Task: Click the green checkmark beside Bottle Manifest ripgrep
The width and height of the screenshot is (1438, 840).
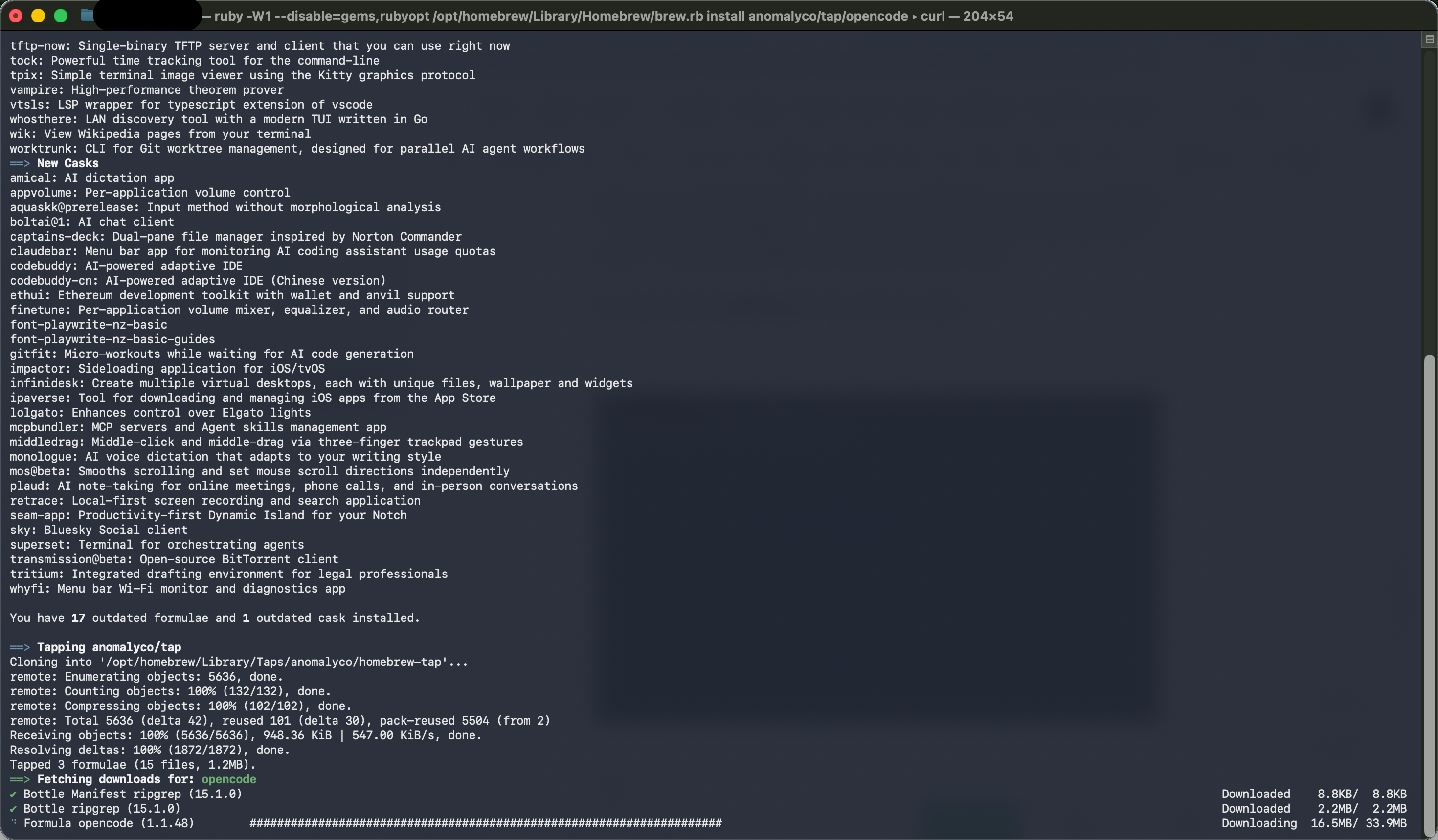Action: click(13, 794)
